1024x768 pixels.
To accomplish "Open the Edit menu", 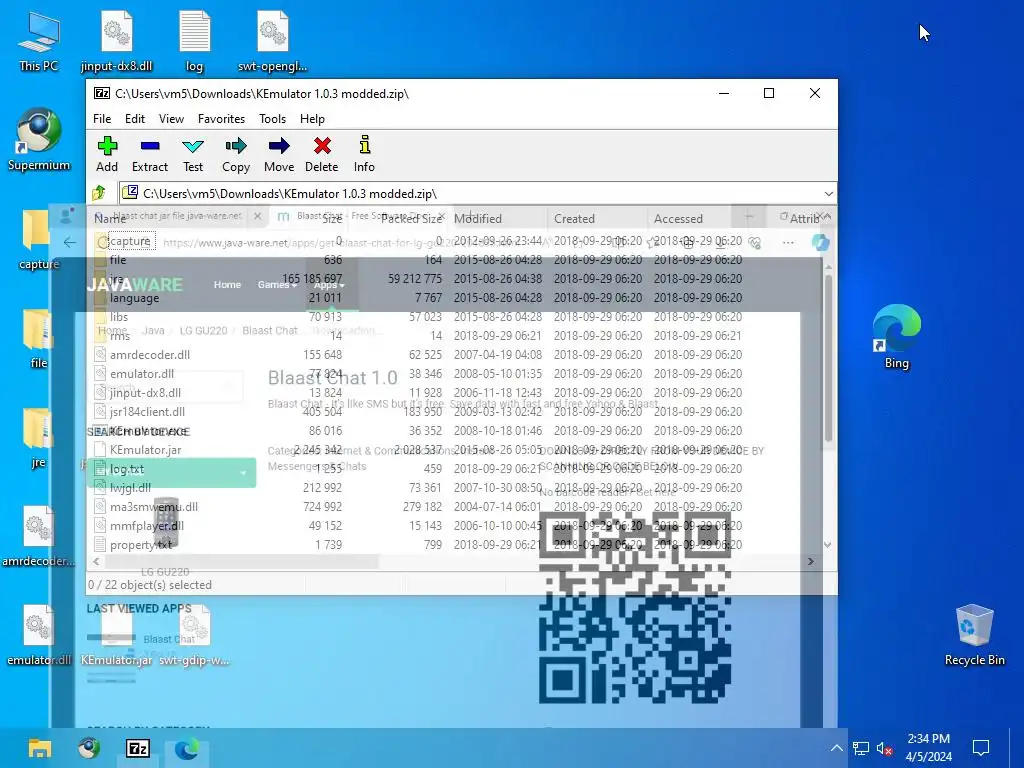I will pyautogui.click(x=135, y=119).
